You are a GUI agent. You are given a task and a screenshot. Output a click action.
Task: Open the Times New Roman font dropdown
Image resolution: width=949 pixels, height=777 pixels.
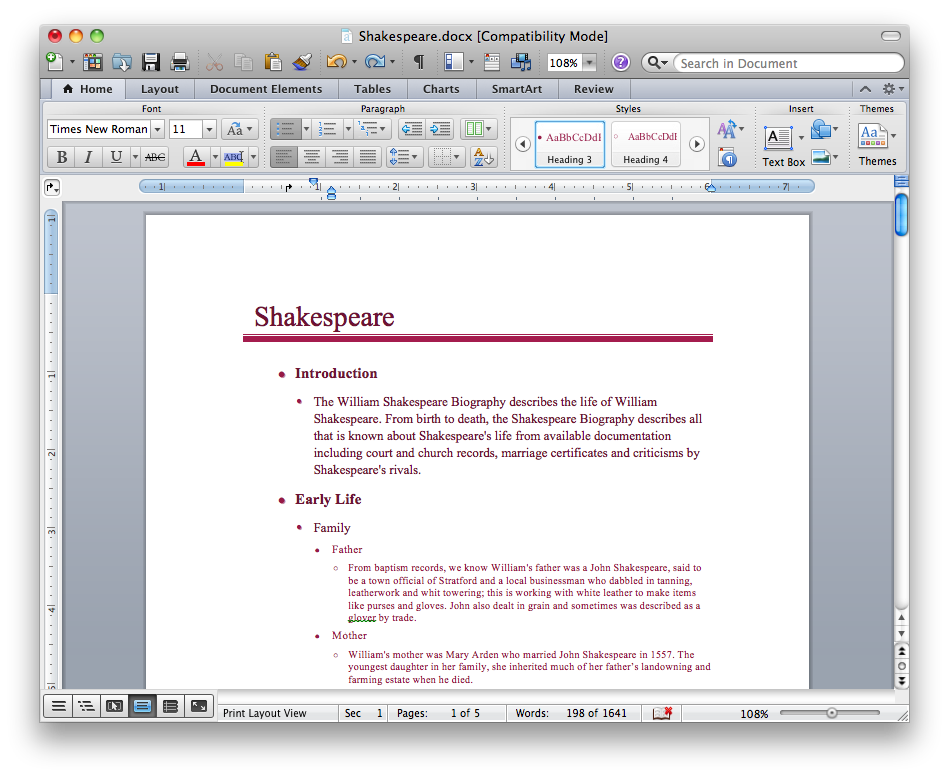coord(157,129)
